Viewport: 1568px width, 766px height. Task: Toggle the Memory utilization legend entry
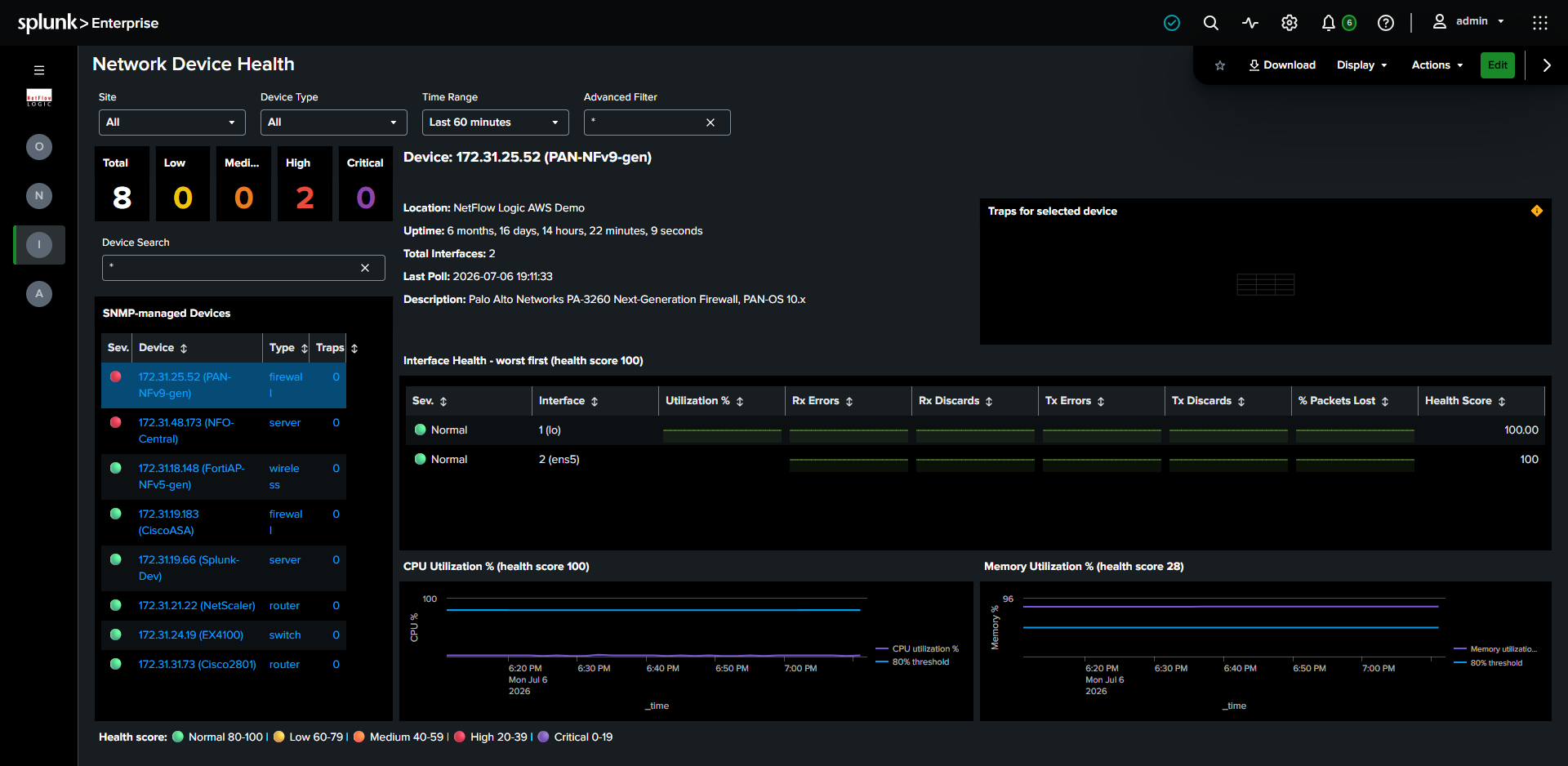(1495, 649)
